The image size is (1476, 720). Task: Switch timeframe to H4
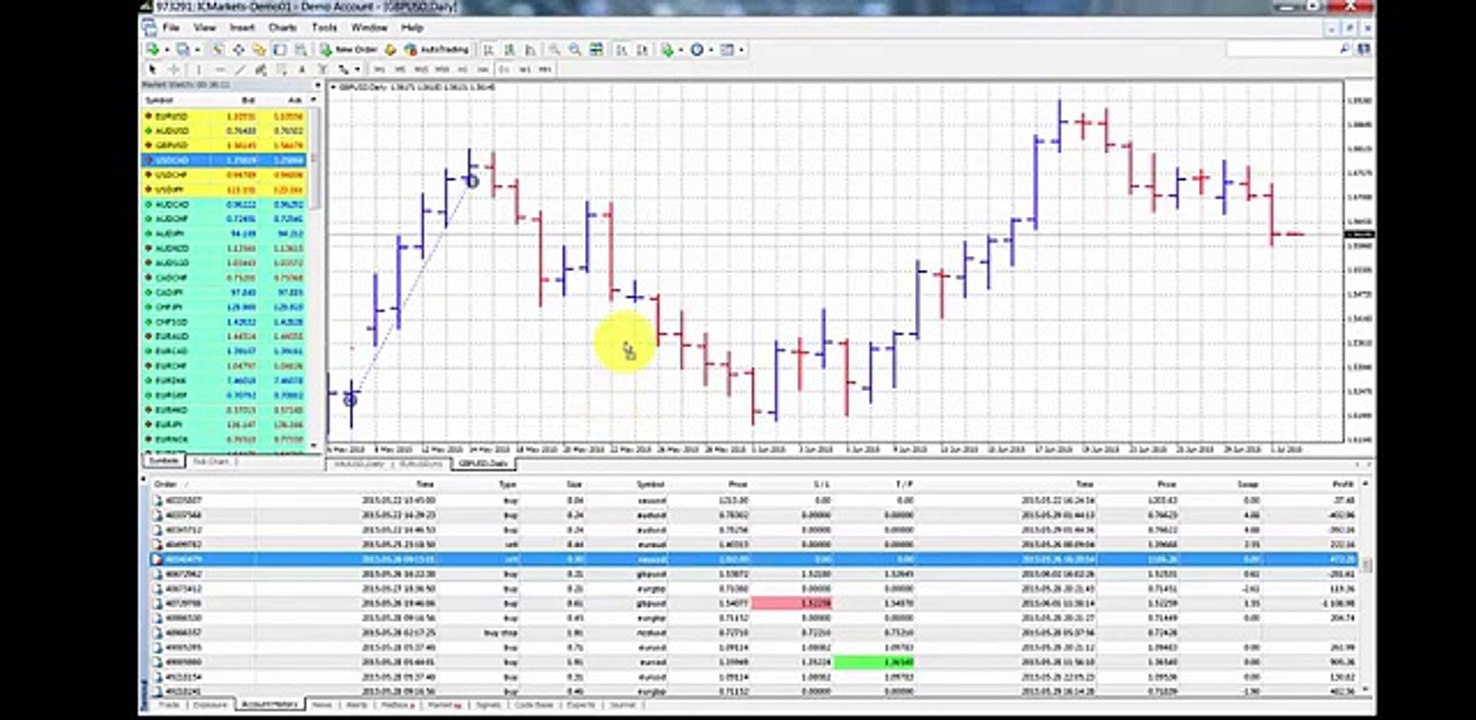coord(482,69)
